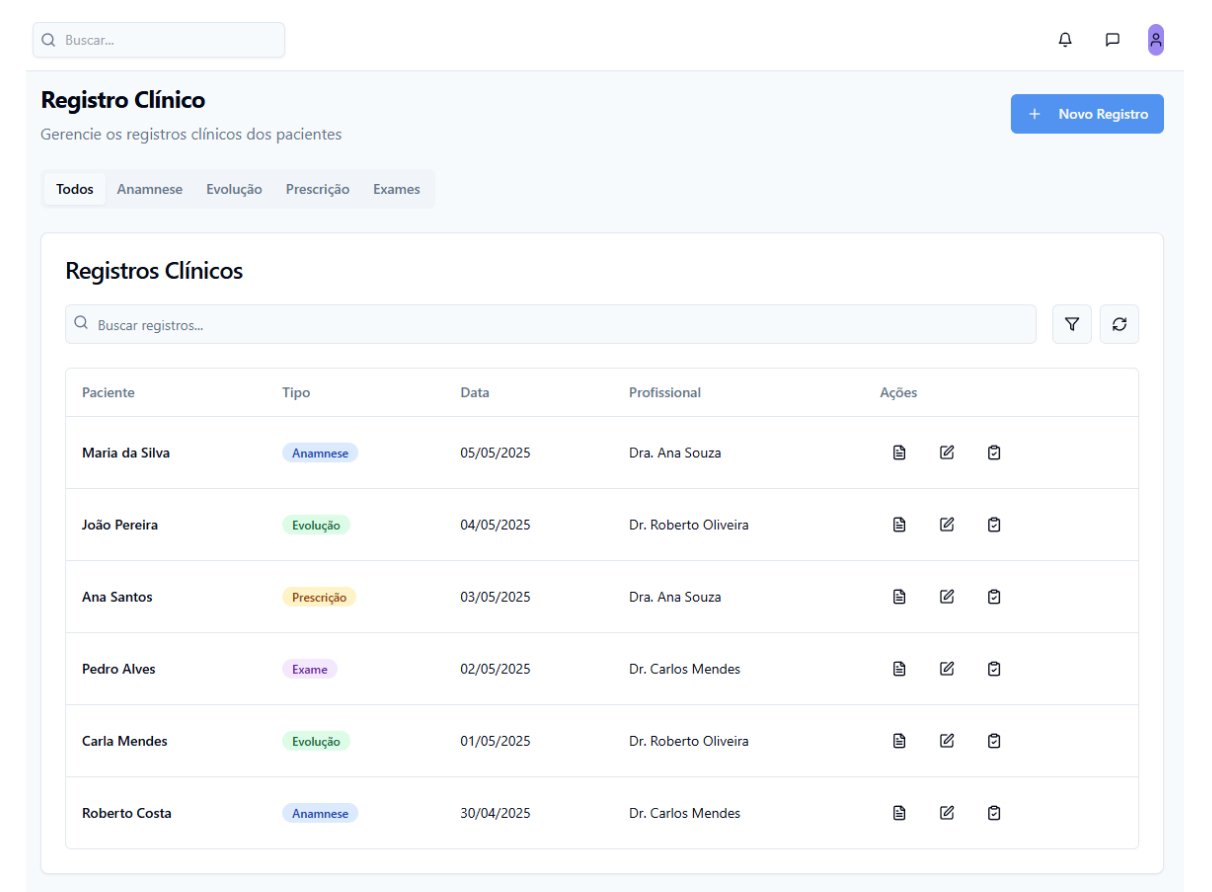Select the Evolução tab
This screenshot has height=892, width=1212.
234,189
